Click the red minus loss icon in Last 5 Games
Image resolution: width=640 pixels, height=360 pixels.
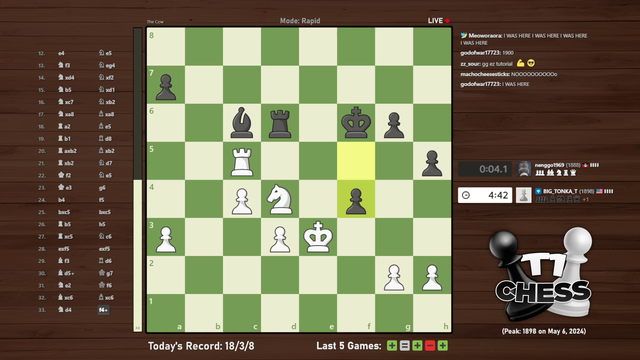tap(430, 346)
